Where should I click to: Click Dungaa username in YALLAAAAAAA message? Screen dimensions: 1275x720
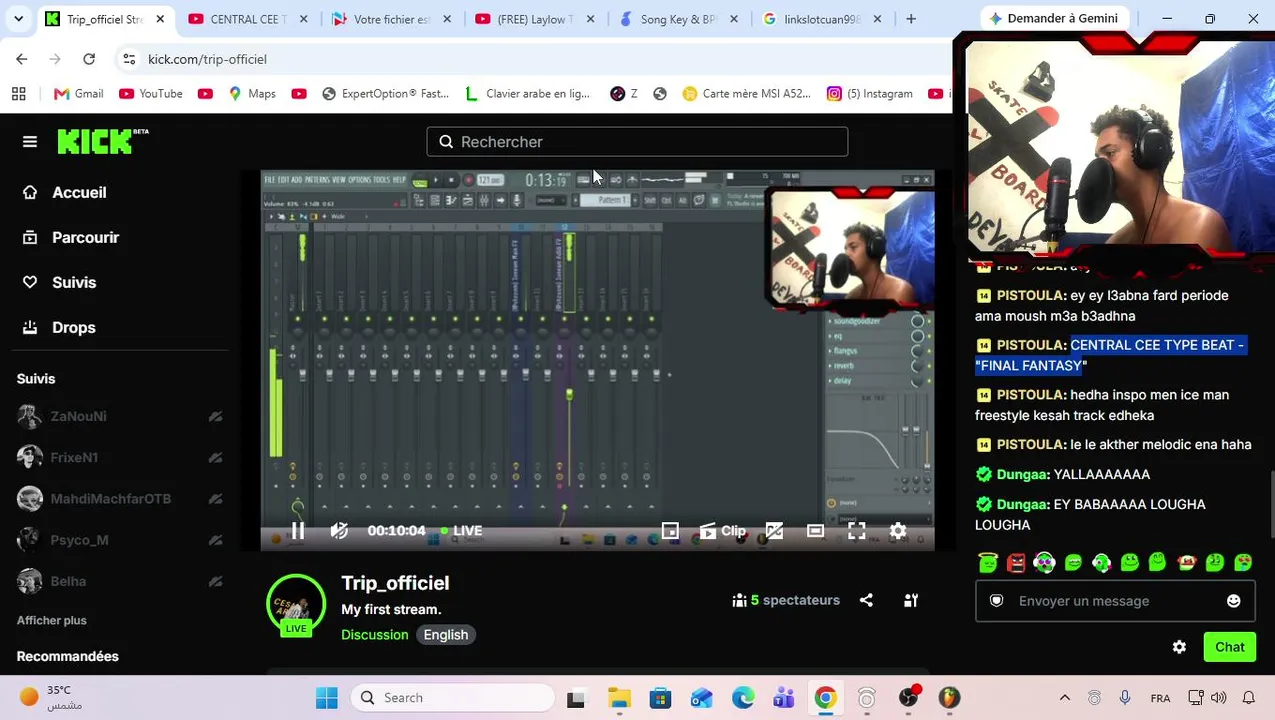click(1021, 474)
